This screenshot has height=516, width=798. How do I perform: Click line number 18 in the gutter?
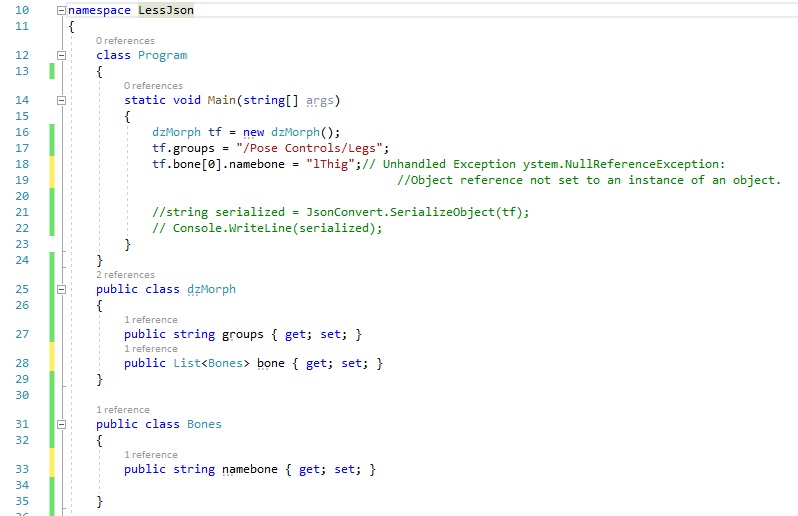pyautogui.click(x=22, y=164)
